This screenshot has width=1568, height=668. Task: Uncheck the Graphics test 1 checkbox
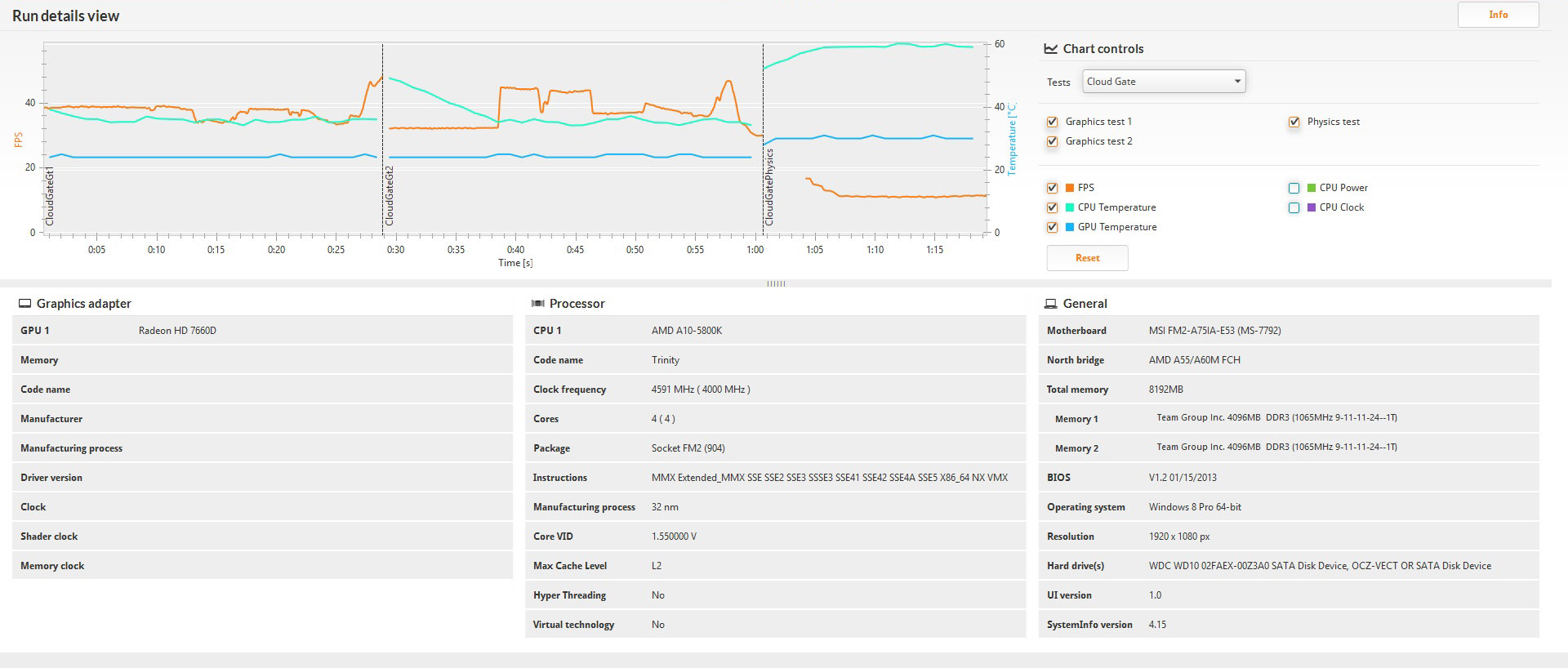1052,122
